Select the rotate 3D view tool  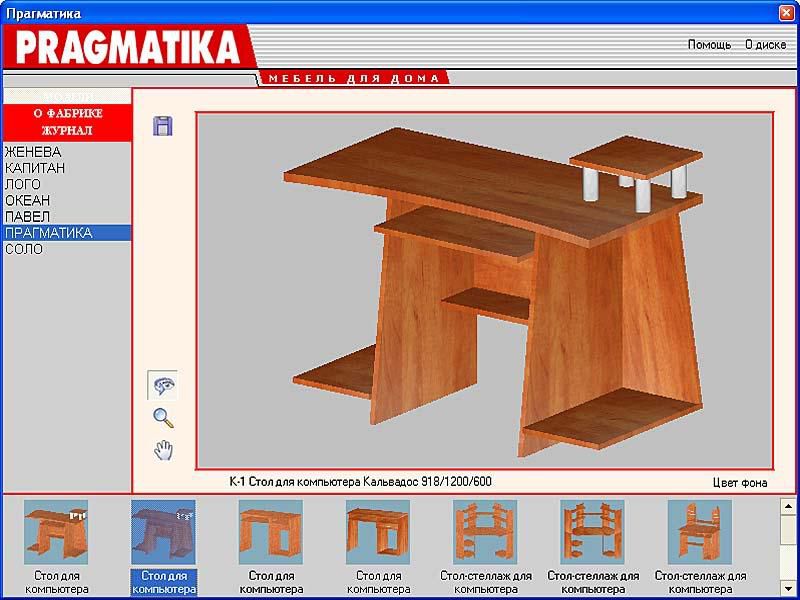tap(163, 385)
